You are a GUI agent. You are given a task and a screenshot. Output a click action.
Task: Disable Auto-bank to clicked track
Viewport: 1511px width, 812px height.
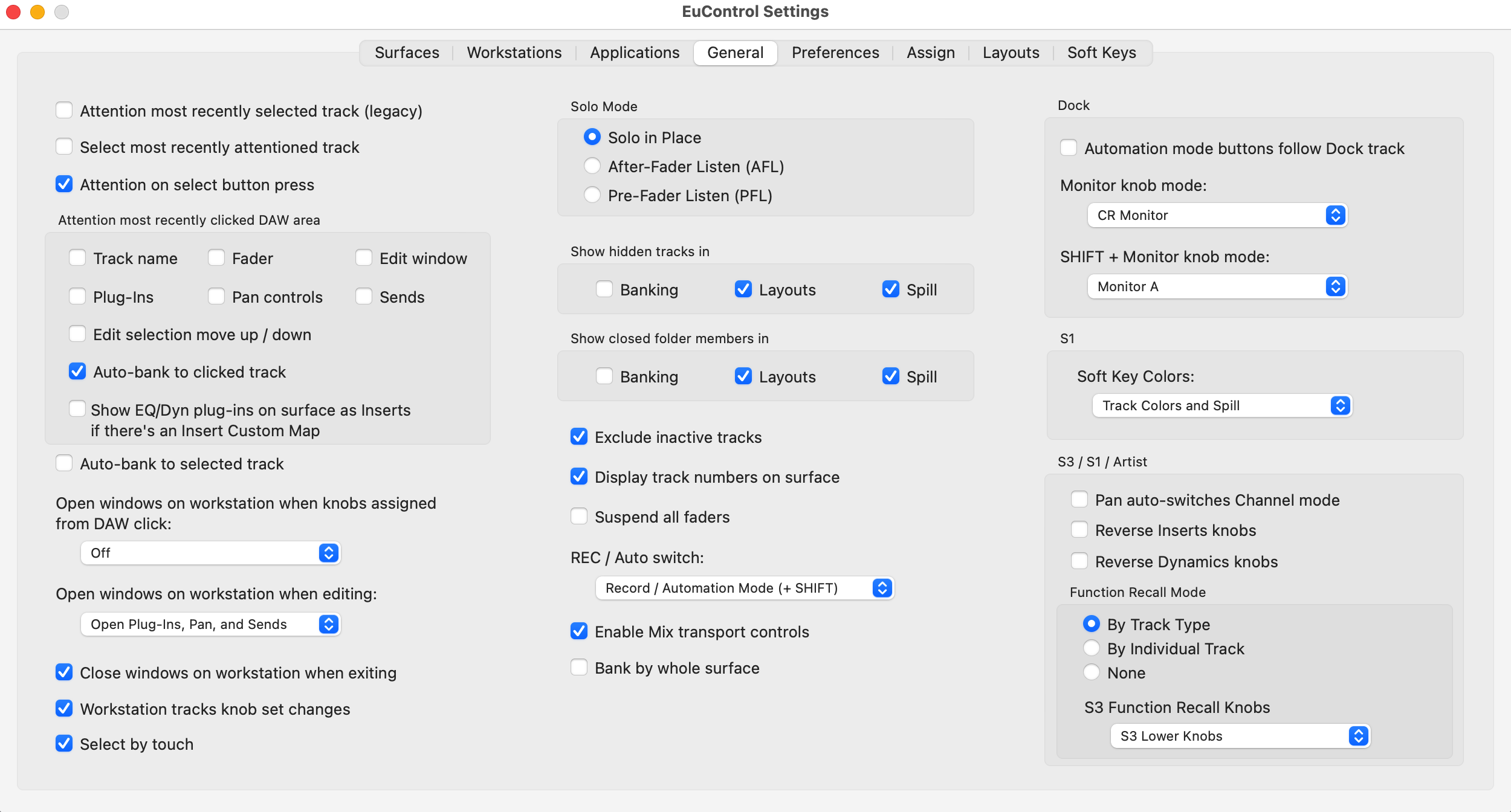pos(77,372)
